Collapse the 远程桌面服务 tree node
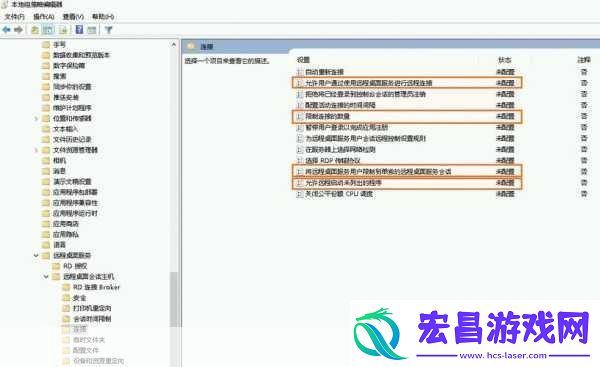 click(36, 255)
